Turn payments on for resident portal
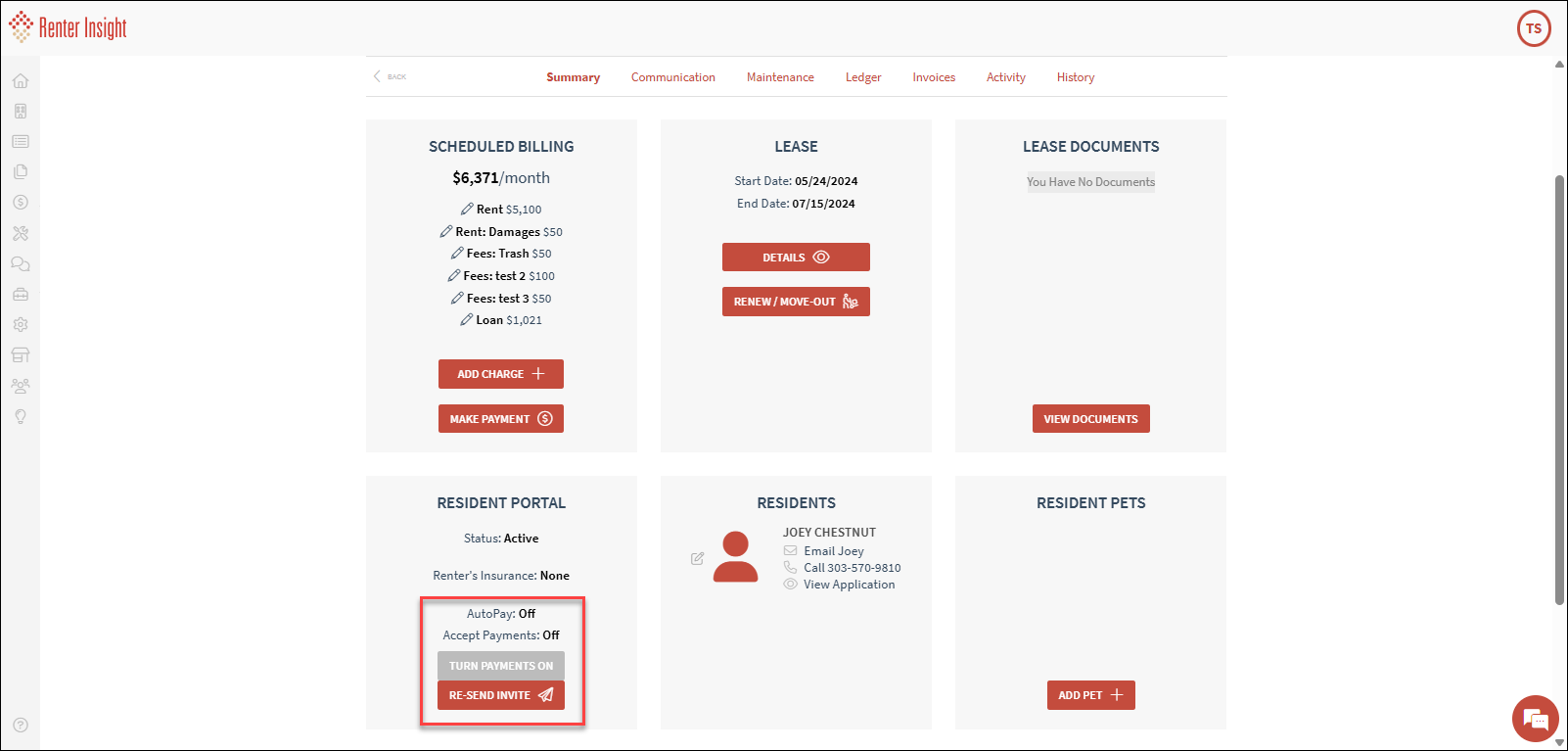This screenshot has width=1568, height=751. tap(501, 666)
